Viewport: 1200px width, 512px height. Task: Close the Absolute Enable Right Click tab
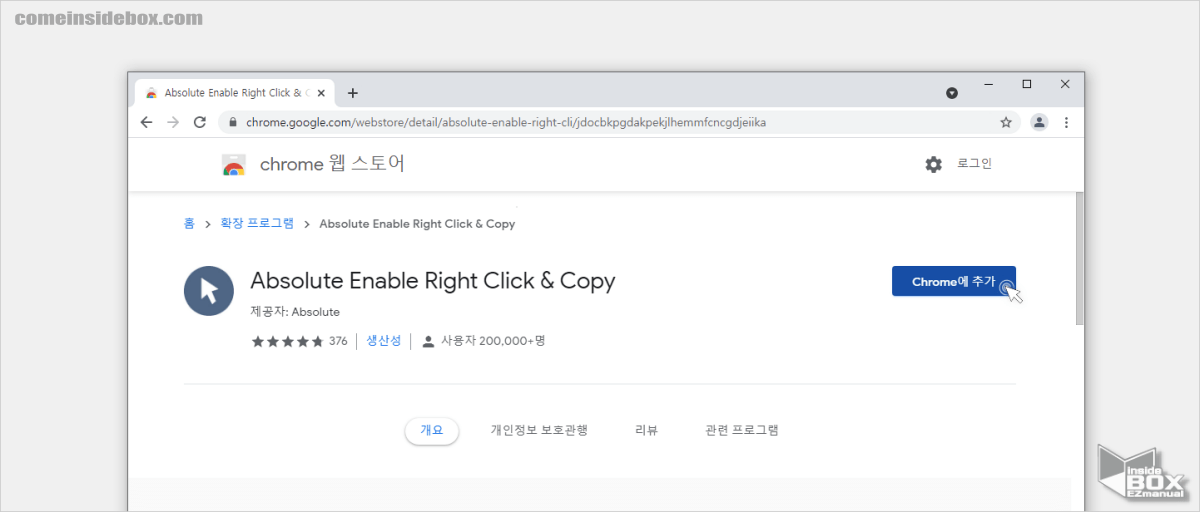321,93
